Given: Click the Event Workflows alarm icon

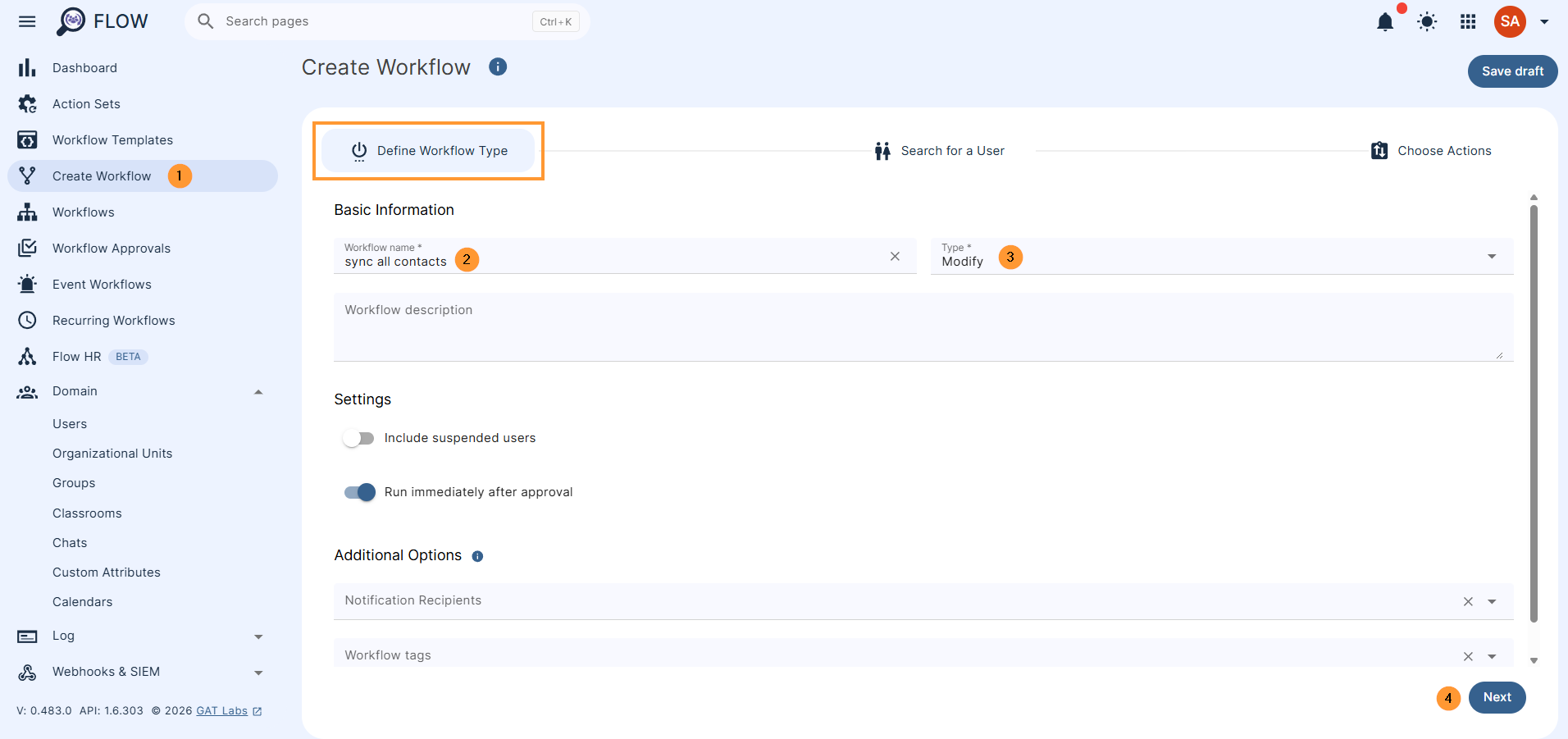Looking at the screenshot, I should tap(27, 284).
